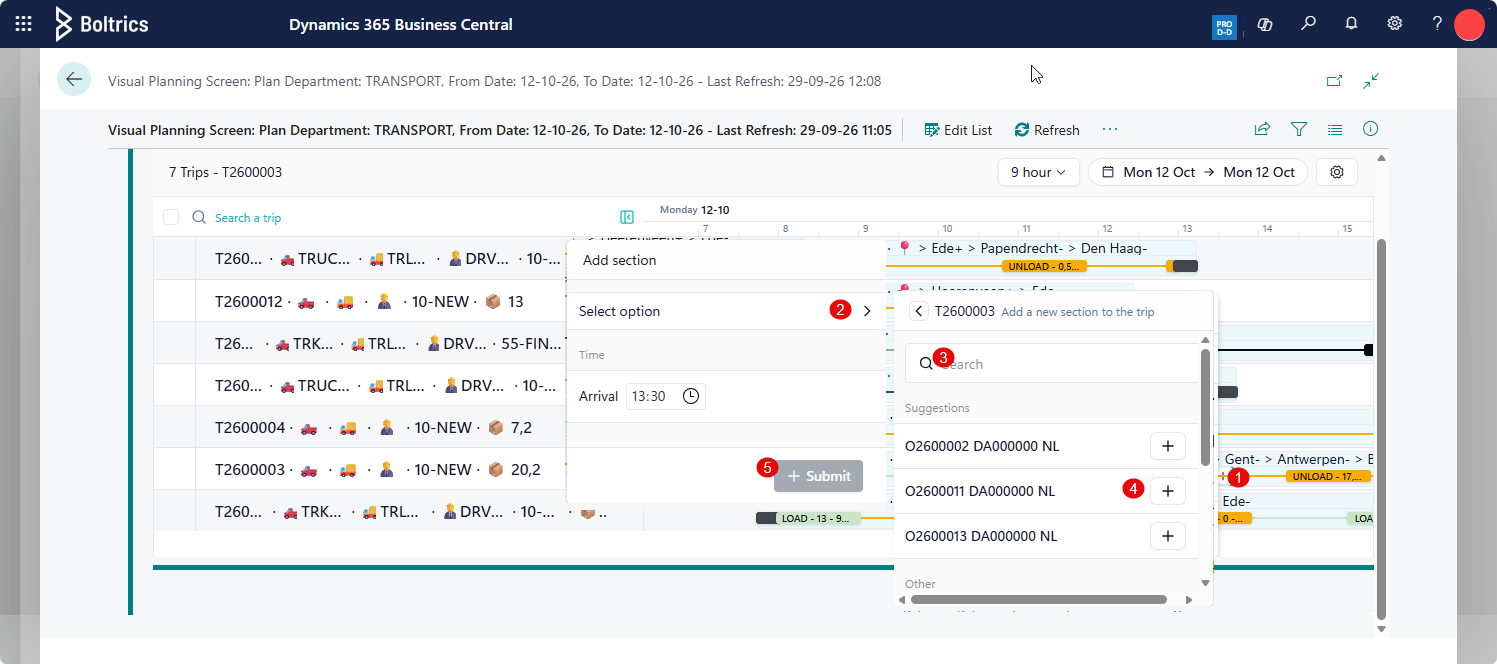Click the Monday 12-10 timeline header
The width and height of the screenshot is (1497, 664).
tap(694, 210)
